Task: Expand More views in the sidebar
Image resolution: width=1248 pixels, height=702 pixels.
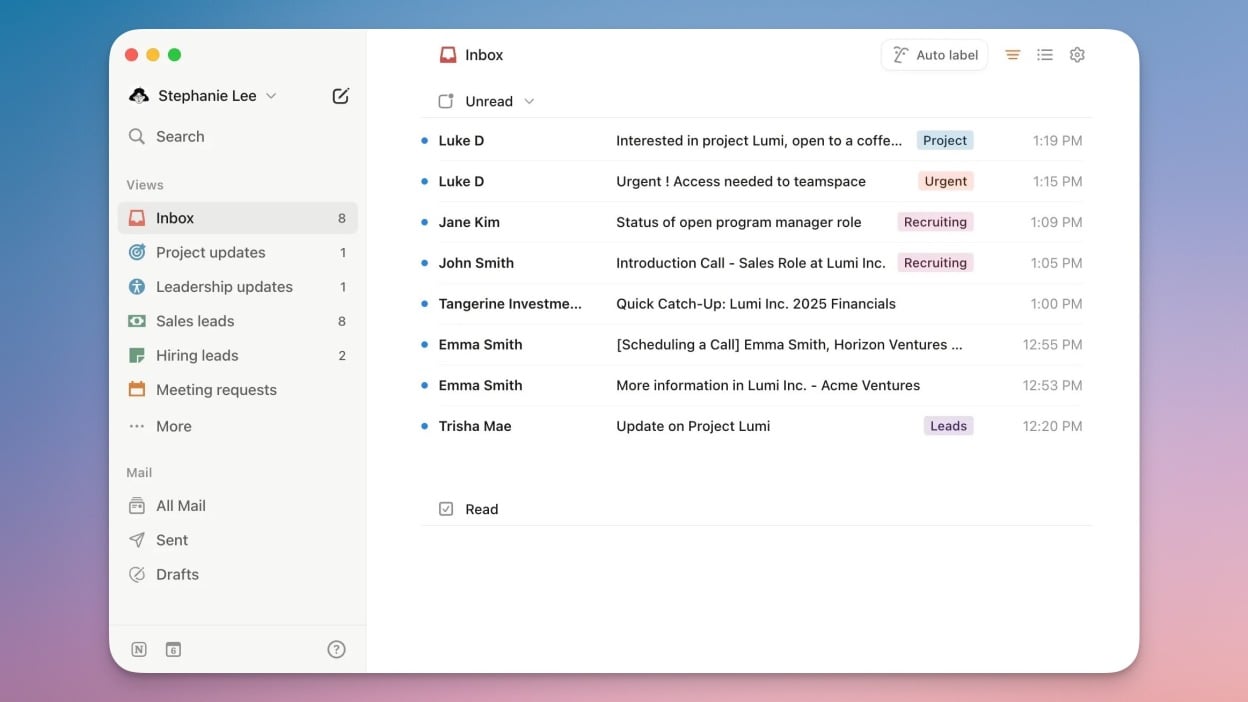Action: [173, 426]
